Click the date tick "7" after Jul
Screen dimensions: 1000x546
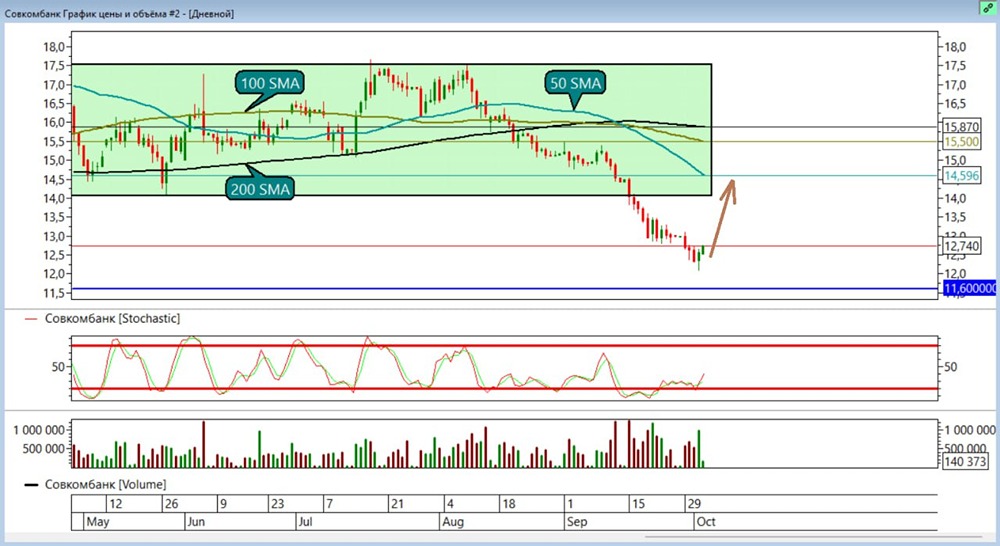[330, 504]
